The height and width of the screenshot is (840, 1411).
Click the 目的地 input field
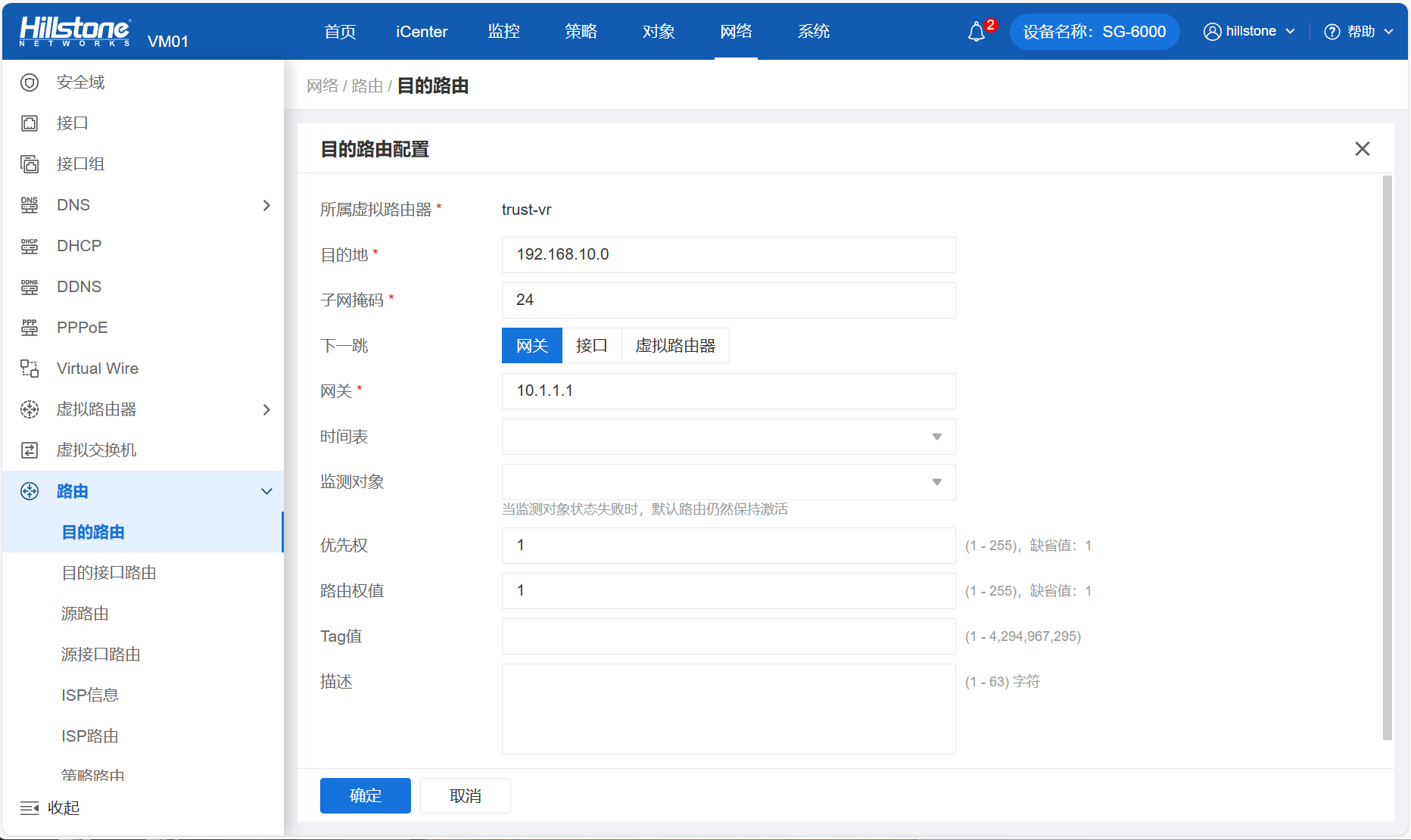point(729,255)
